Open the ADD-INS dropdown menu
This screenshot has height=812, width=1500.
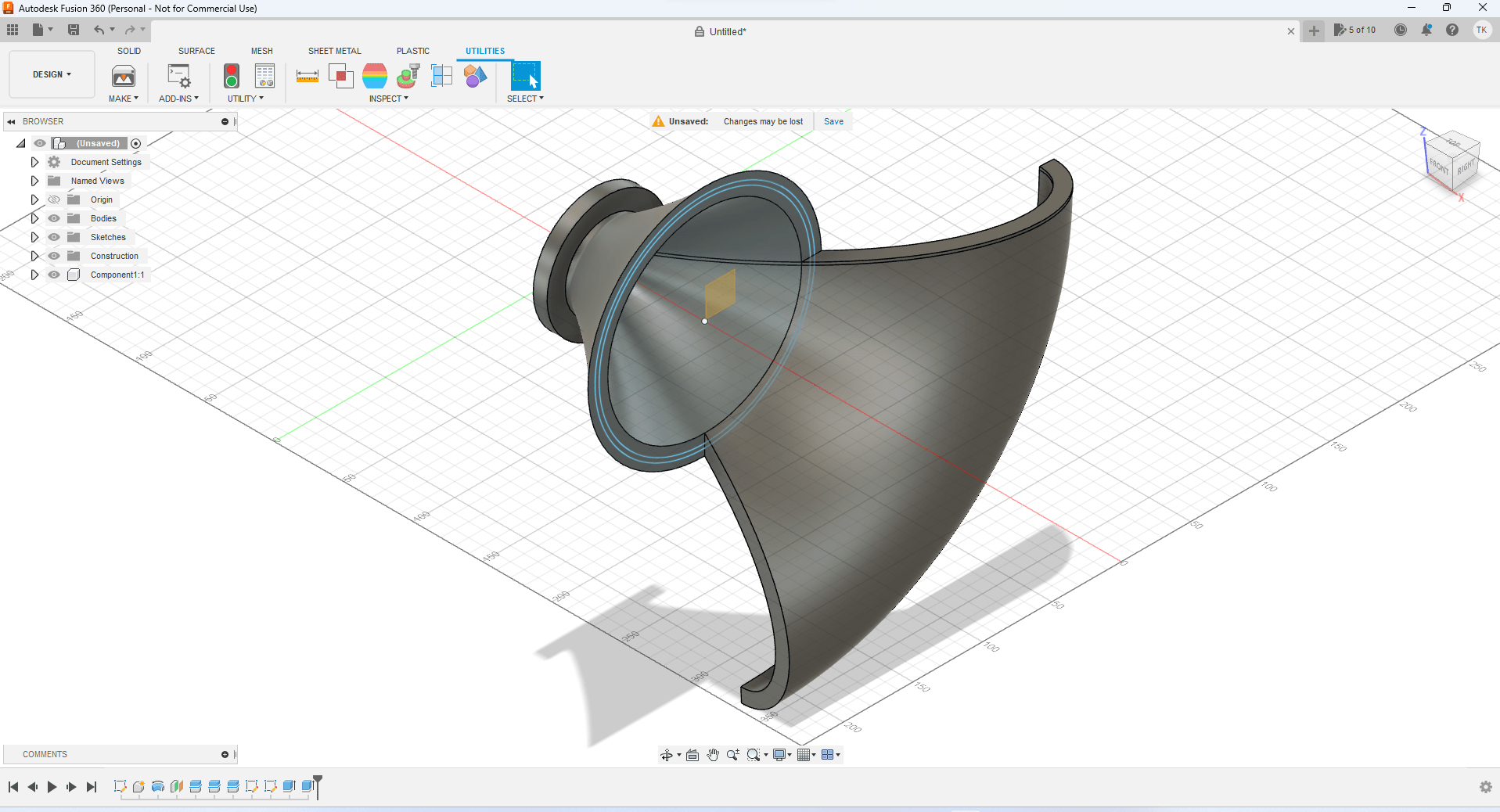point(179,99)
